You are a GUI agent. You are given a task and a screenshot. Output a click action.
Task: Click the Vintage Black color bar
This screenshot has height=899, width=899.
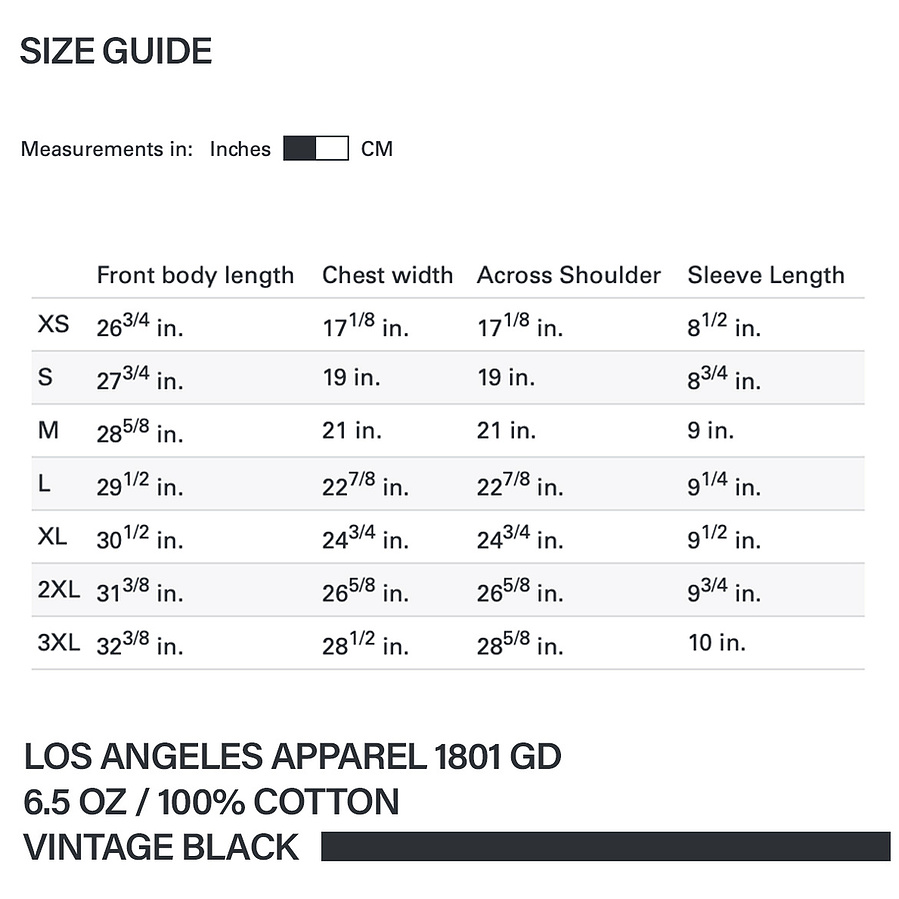coord(605,846)
